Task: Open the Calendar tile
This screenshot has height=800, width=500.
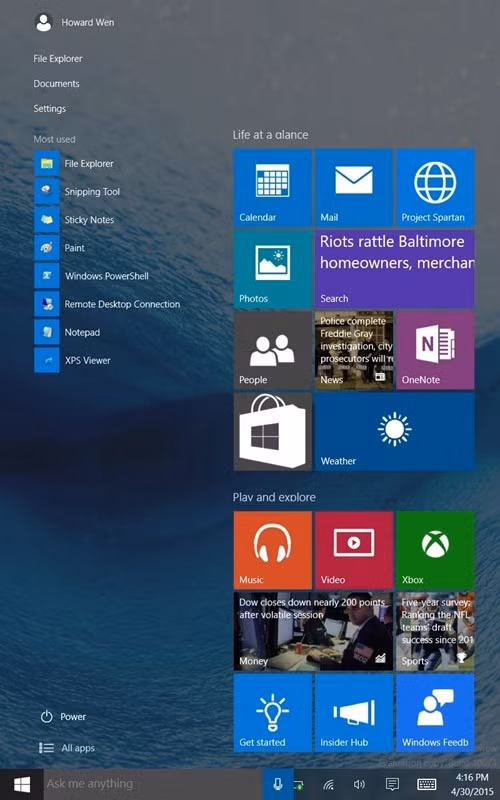Action: pyautogui.click(x=272, y=188)
